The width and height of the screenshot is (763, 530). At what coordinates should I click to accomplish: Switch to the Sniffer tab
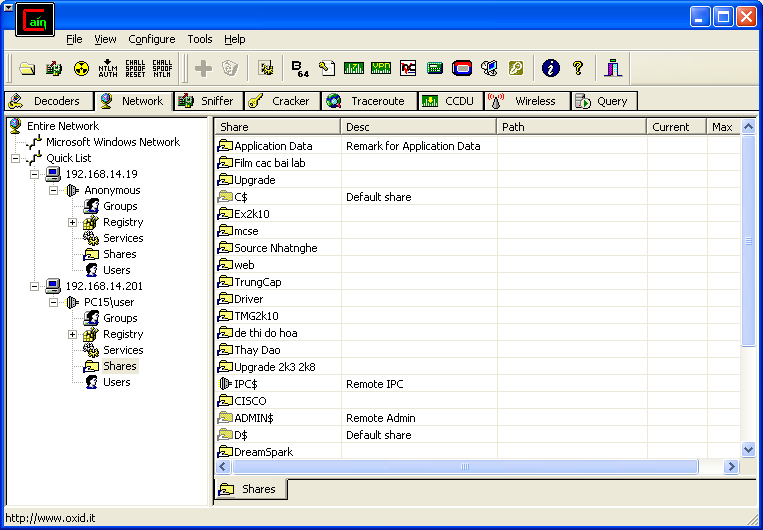point(208,101)
